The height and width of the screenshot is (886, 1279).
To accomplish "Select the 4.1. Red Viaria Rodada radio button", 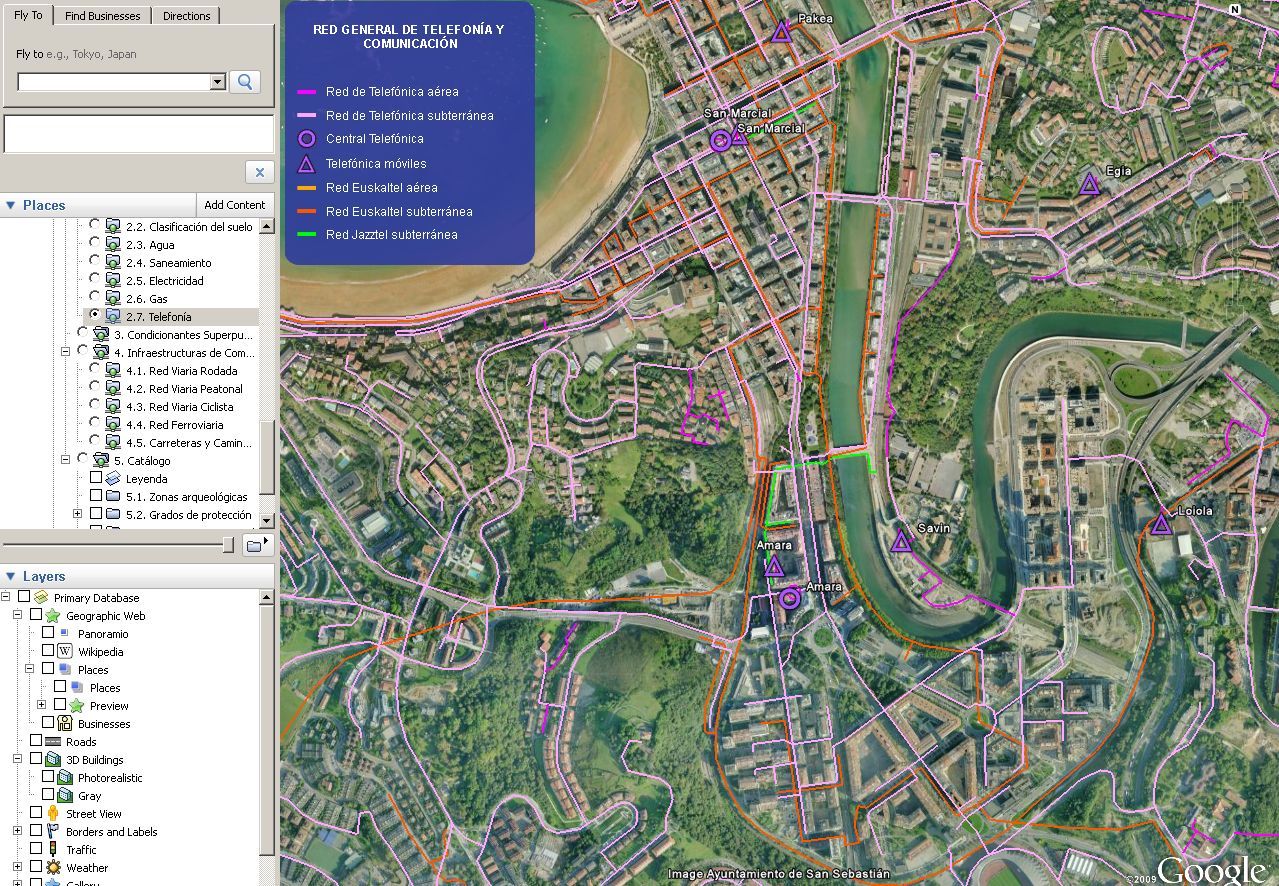I will [95, 369].
